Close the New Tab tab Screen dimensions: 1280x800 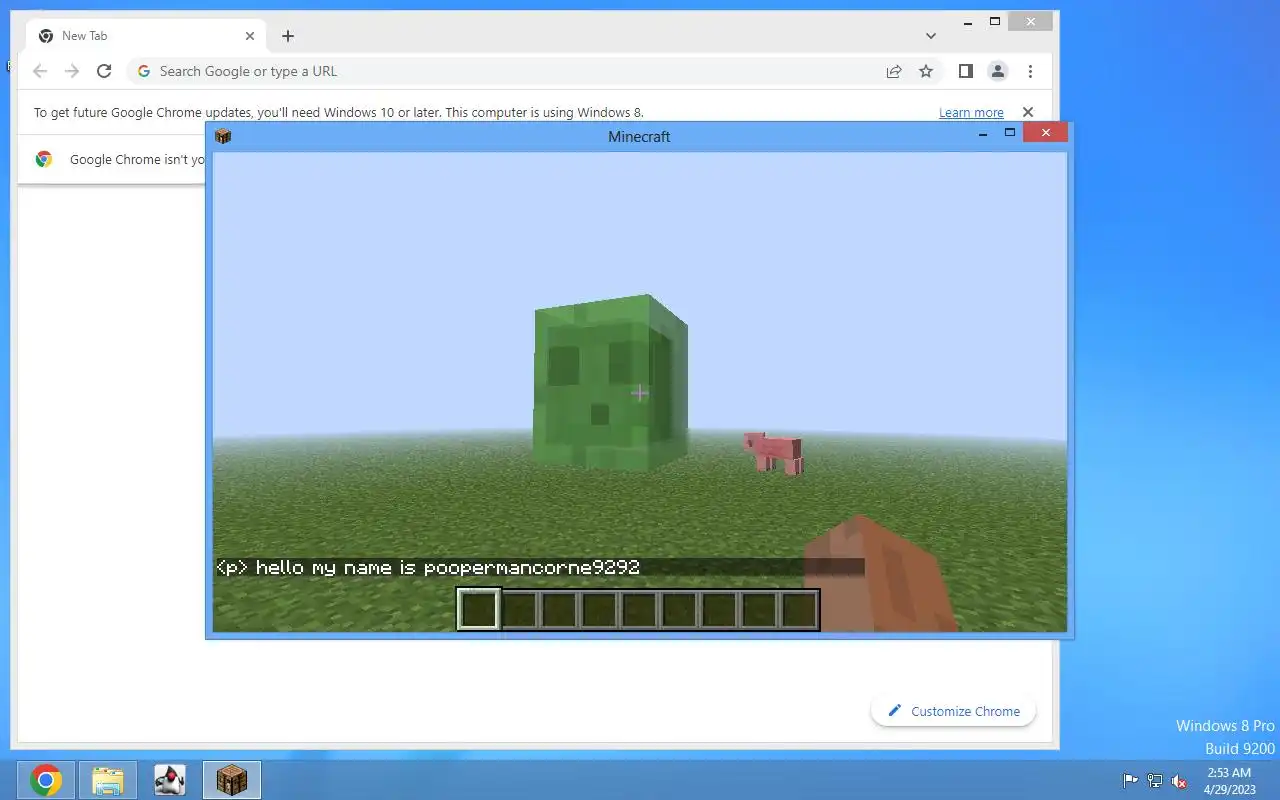(250, 36)
